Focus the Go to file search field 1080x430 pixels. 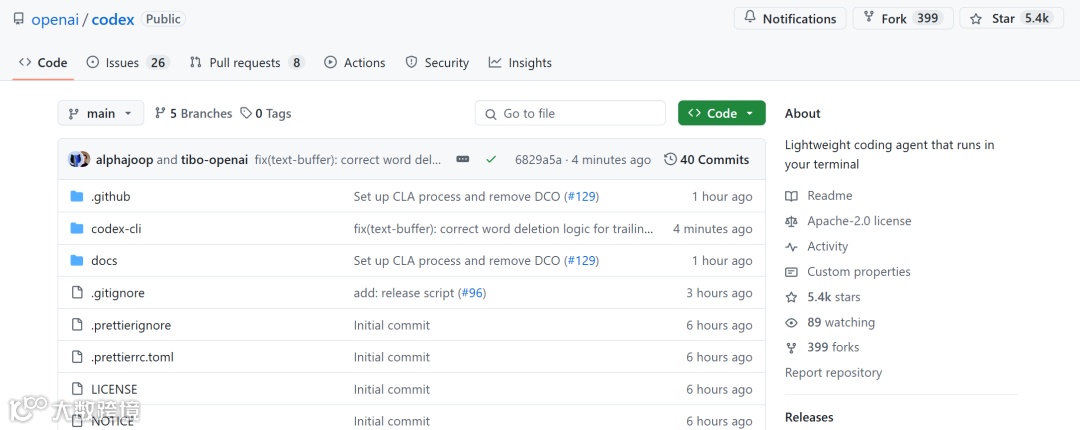pyautogui.click(x=570, y=113)
